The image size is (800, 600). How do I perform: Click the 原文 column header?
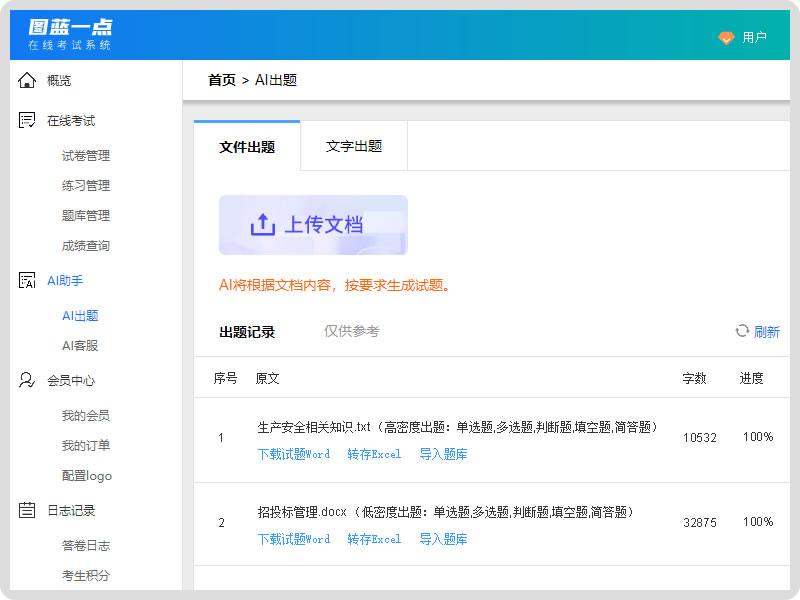click(x=268, y=378)
